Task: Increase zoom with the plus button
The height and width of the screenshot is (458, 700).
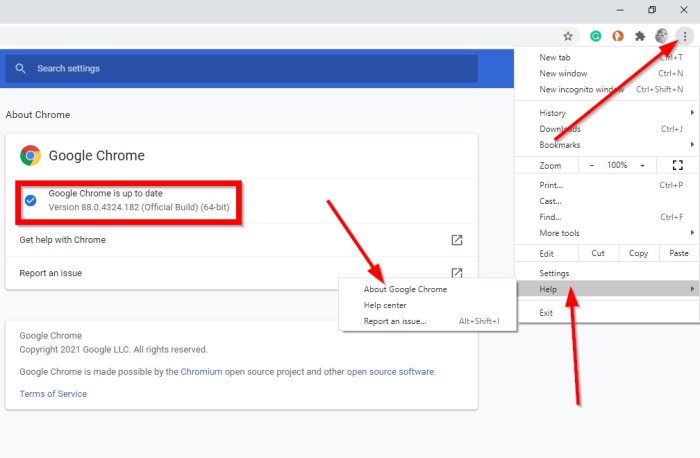Action: [642, 165]
